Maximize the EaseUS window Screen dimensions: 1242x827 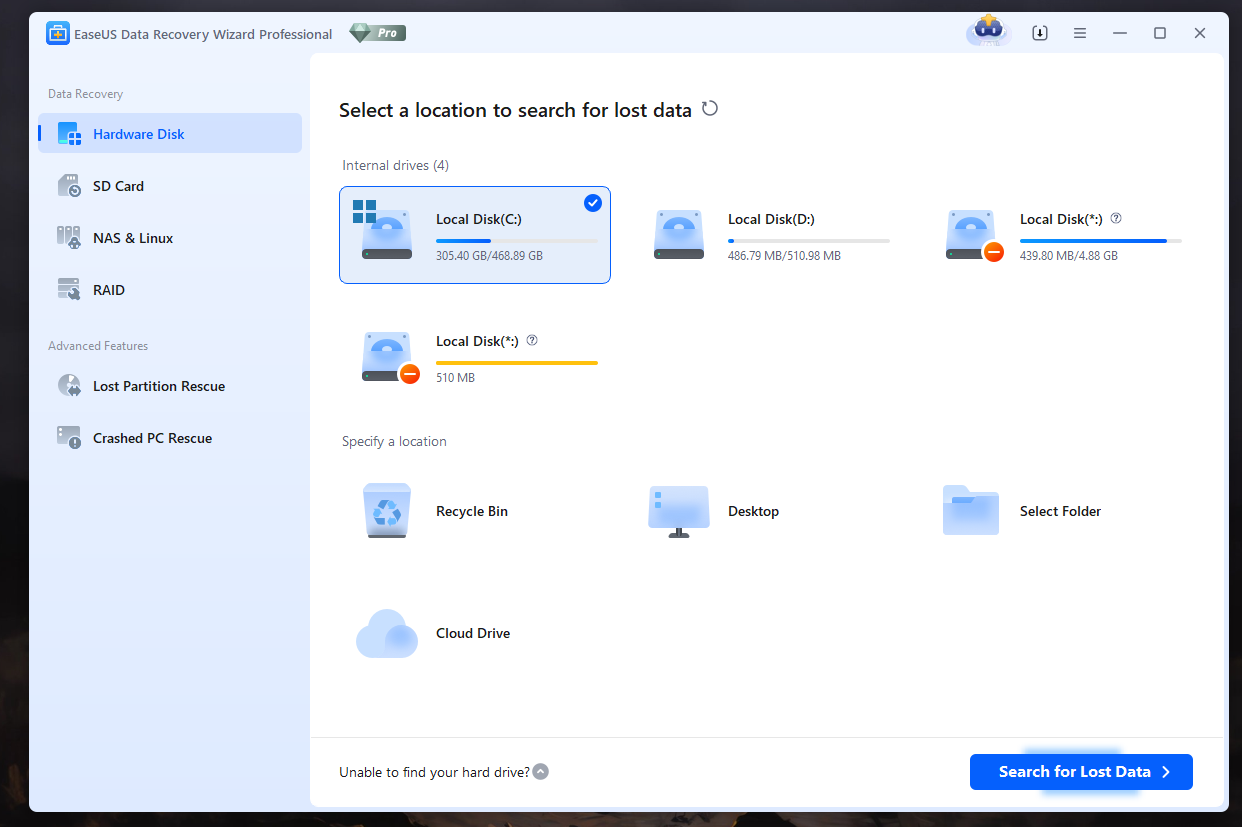click(1160, 33)
